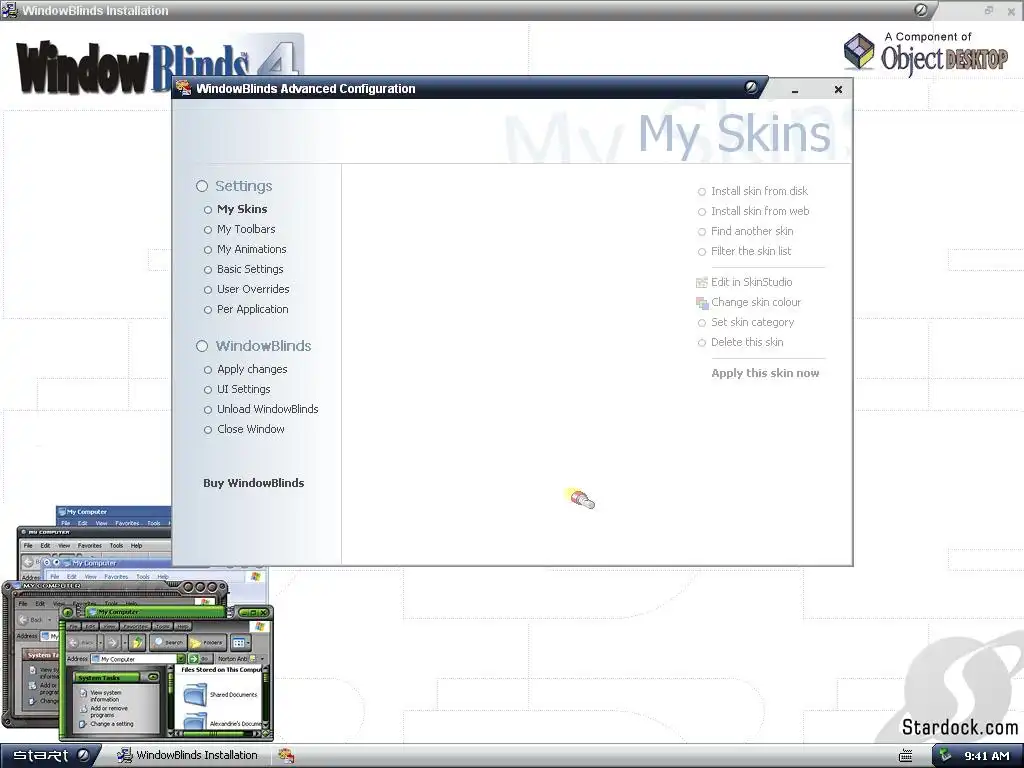Open Basic Settings section
This screenshot has height=768, width=1024.
(x=249, y=269)
